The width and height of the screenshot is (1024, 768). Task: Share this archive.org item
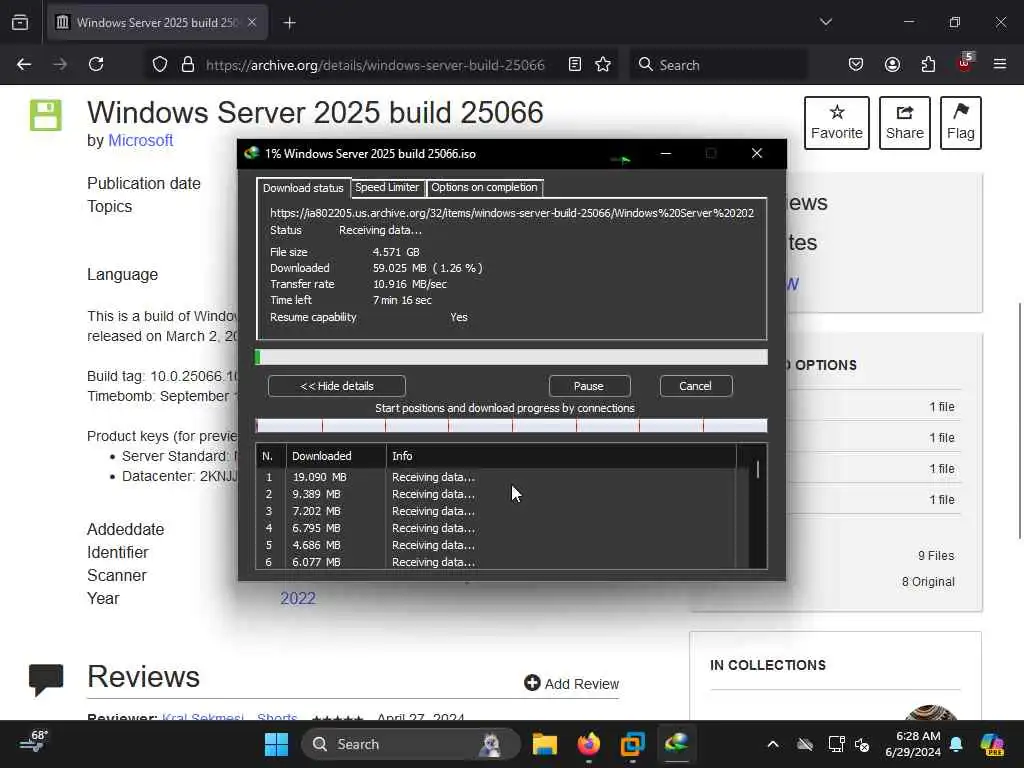click(904, 123)
